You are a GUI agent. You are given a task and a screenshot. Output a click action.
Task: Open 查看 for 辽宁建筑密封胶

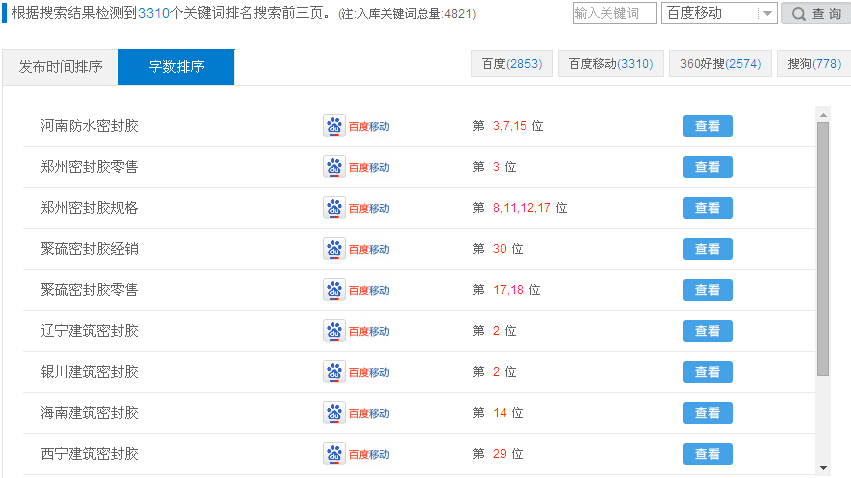708,331
